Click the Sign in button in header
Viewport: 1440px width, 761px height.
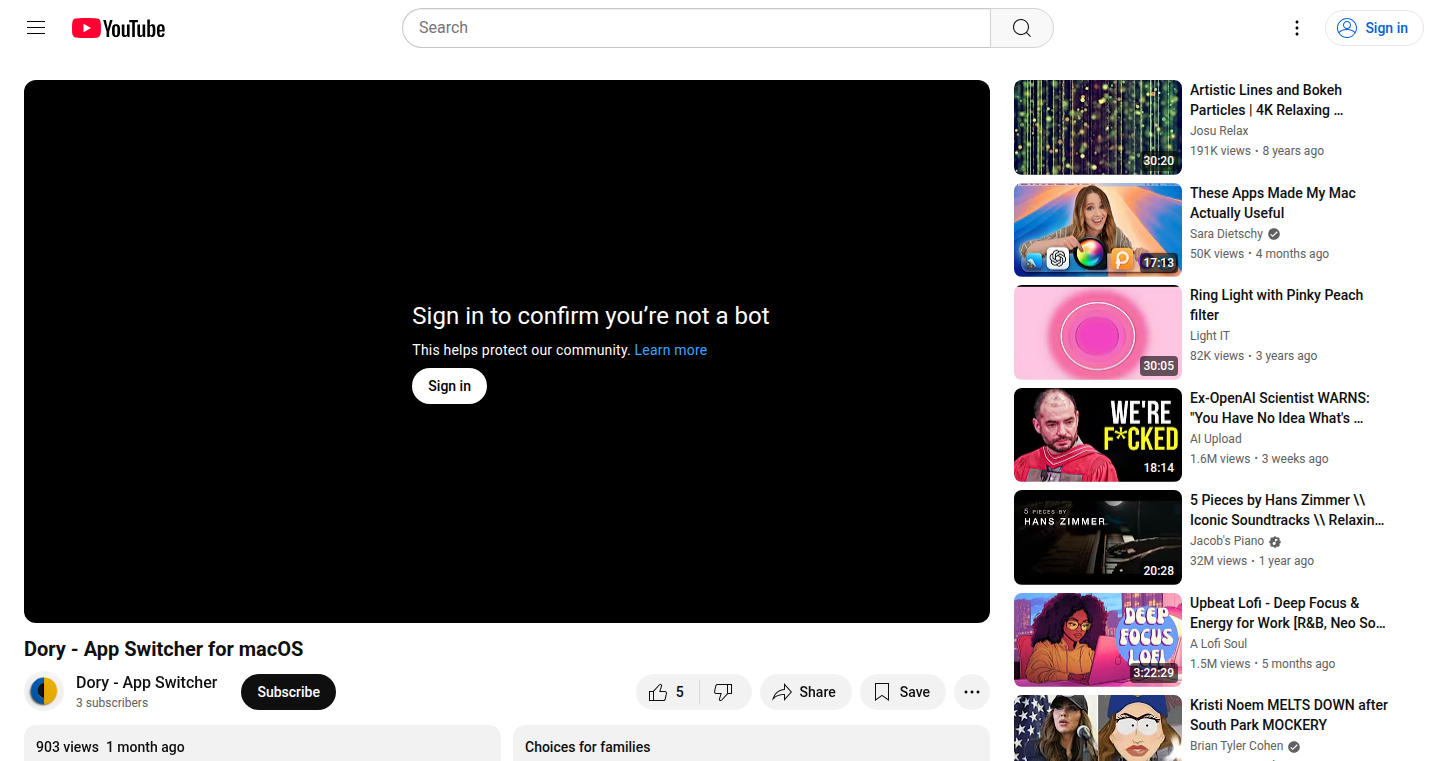click(x=1374, y=28)
